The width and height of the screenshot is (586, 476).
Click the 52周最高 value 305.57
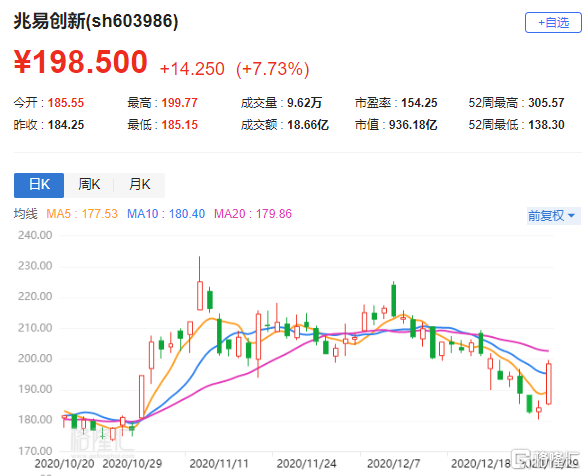(x=546, y=103)
